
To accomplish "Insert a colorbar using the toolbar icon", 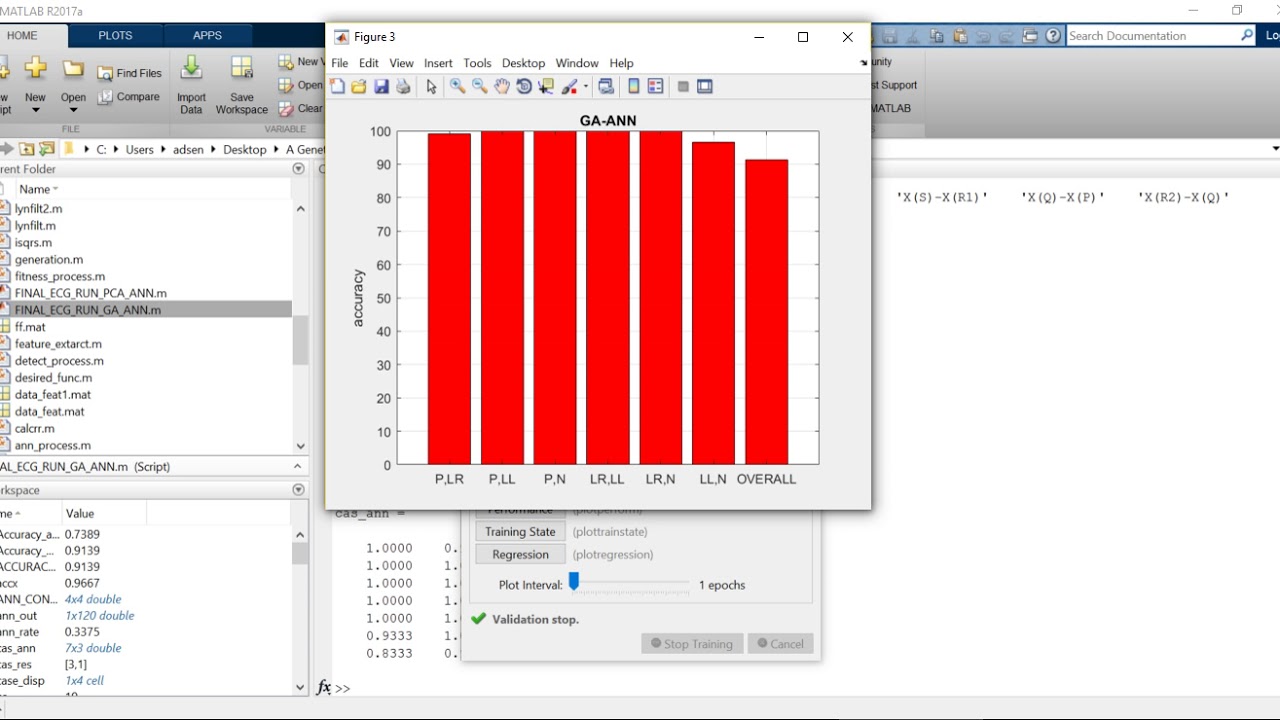I will tap(633, 87).
